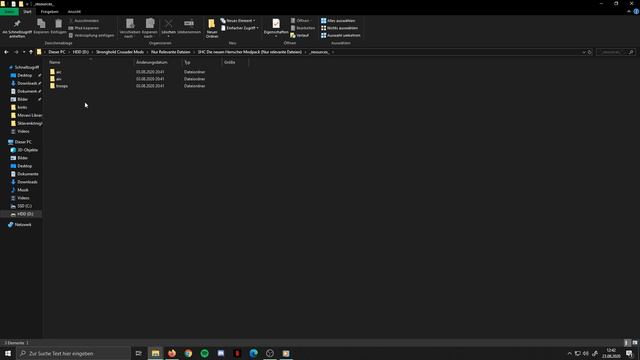Open the Eigenschaften dropdown arrow
640x360 pixels.
point(276,37)
